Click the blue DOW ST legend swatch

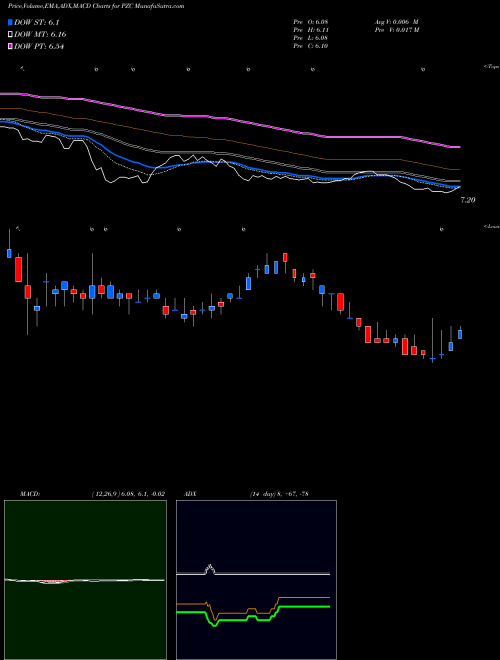click(x=10, y=22)
